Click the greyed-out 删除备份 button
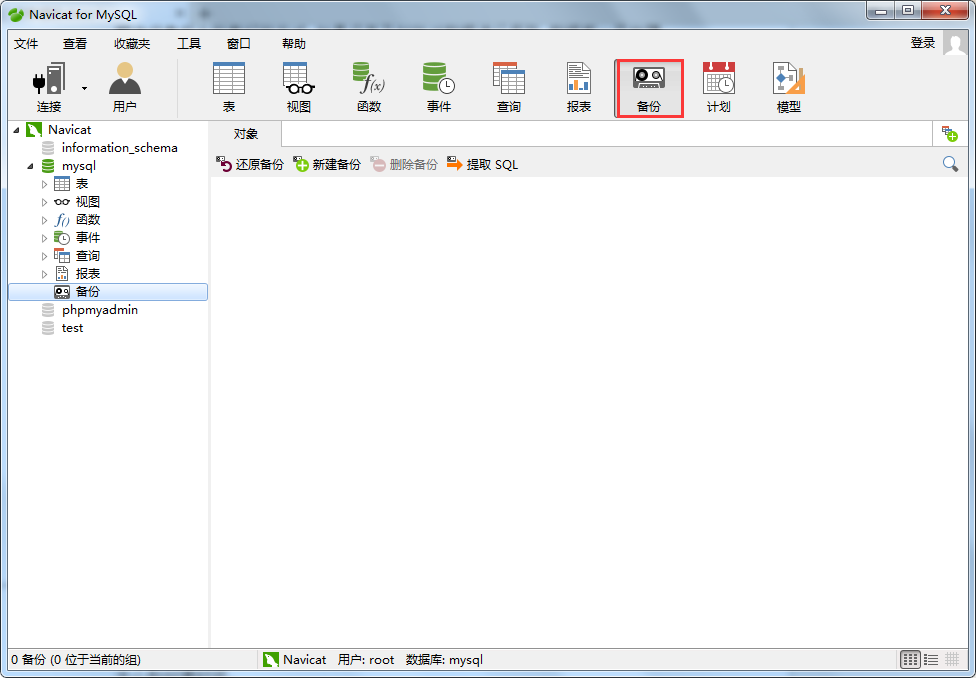The image size is (976, 678). [405, 164]
